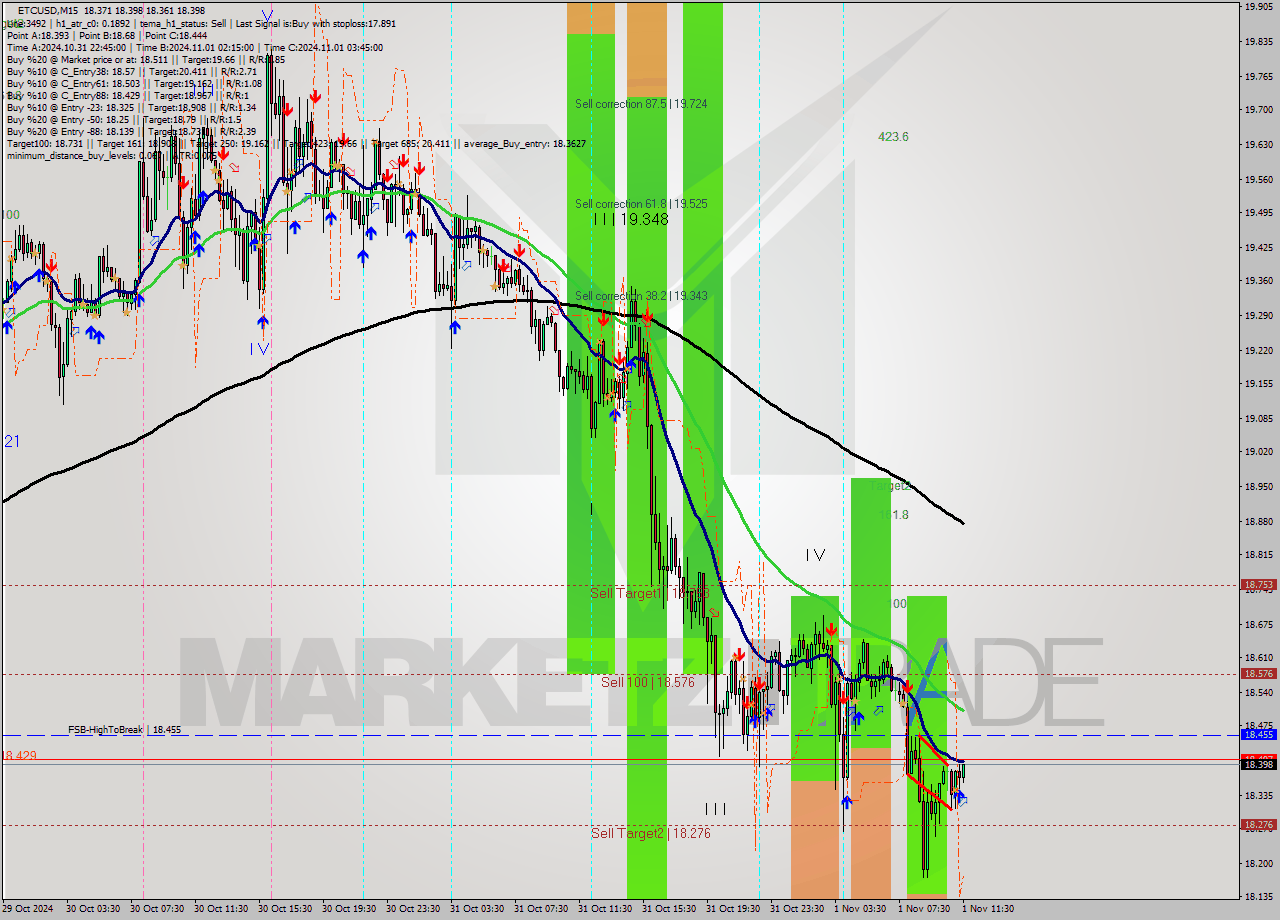Image resolution: width=1280 pixels, height=920 pixels.
Task: Click the '1 Nov 11:30' time label
Action: [989, 909]
